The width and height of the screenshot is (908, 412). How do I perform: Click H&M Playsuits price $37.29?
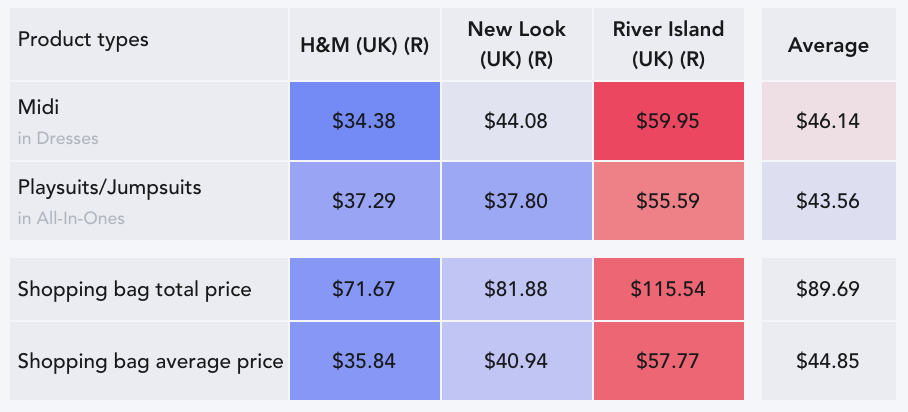tap(365, 201)
